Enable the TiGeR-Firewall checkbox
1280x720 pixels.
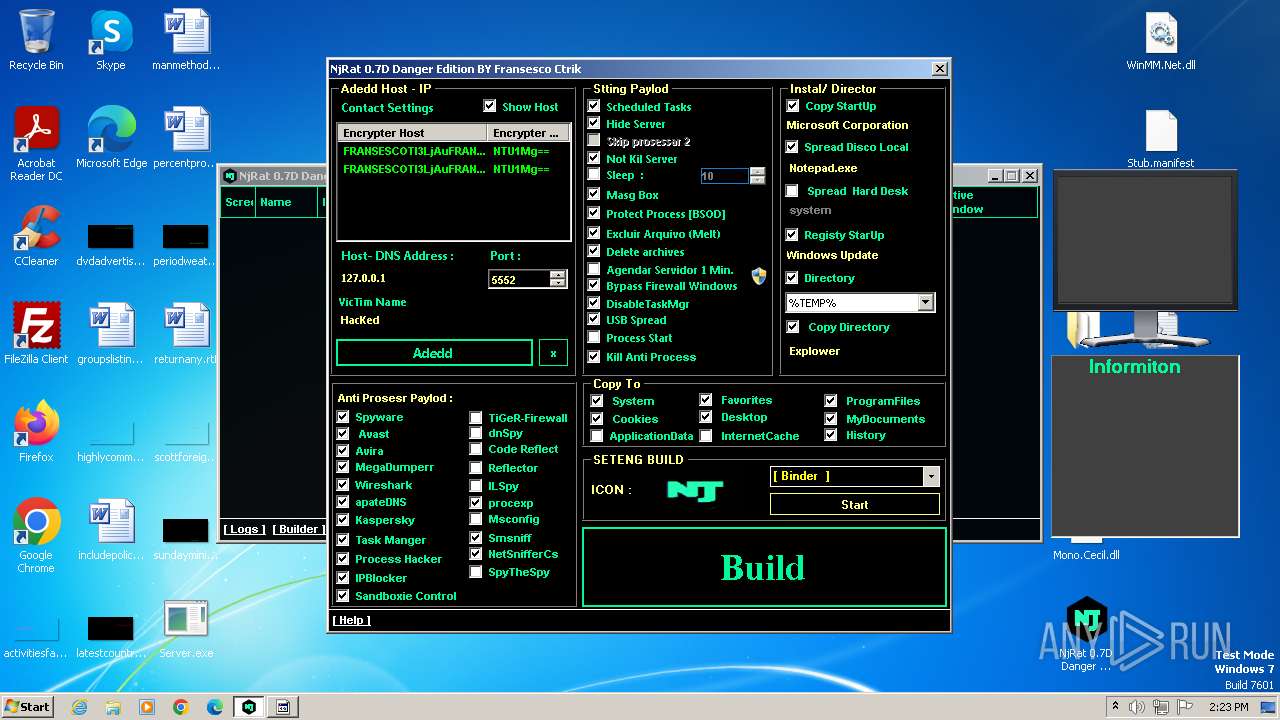point(476,418)
